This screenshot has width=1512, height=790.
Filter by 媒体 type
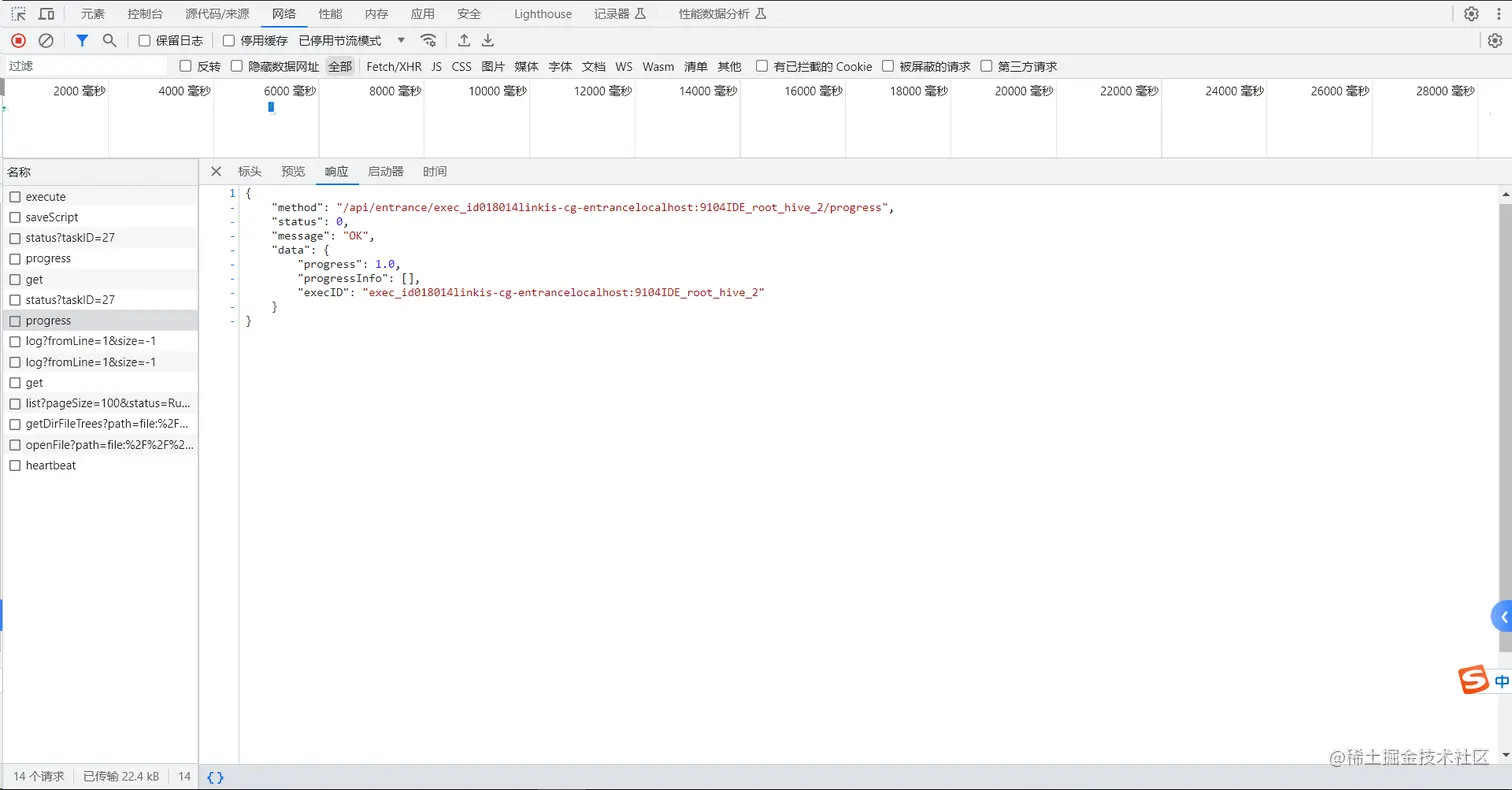coord(527,67)
